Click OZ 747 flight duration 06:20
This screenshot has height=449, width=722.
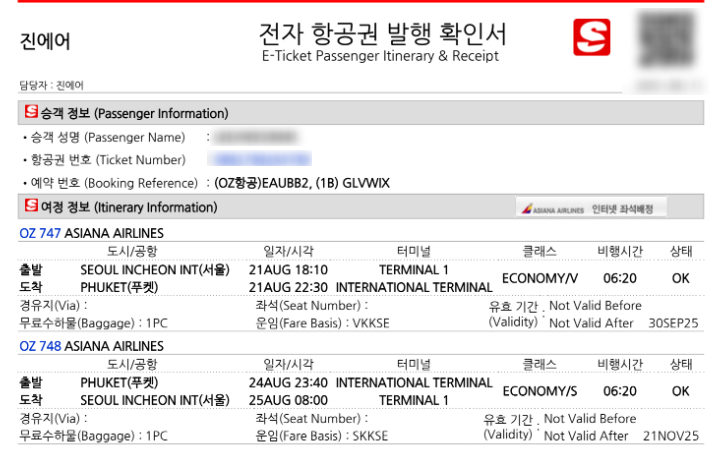(x=620, y=278)
